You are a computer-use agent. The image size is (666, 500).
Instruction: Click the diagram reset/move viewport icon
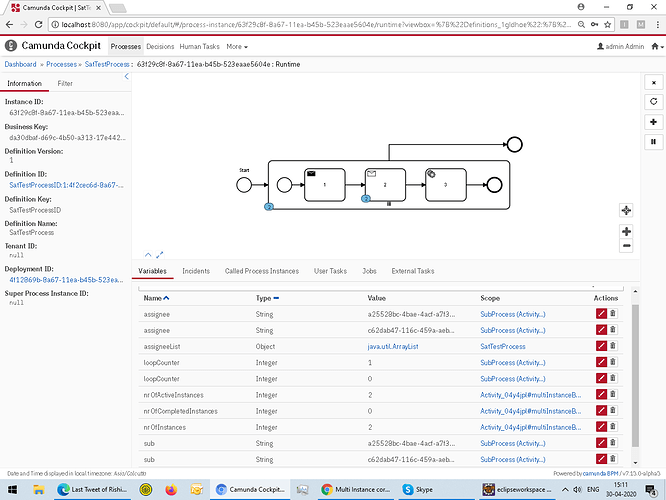click(x=626, y=210)
